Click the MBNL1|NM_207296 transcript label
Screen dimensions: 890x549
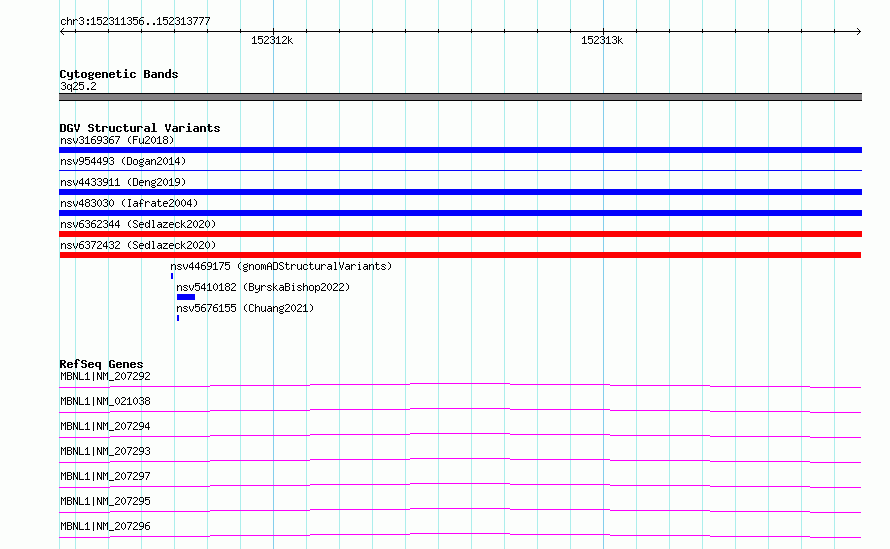point(105,526)
